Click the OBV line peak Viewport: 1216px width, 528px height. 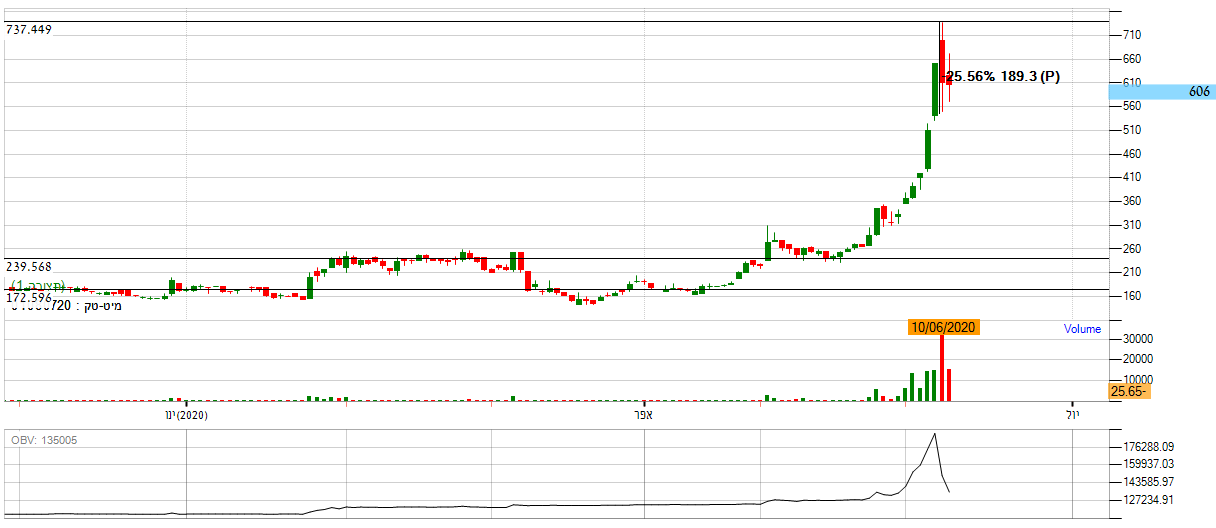[934, 435]
